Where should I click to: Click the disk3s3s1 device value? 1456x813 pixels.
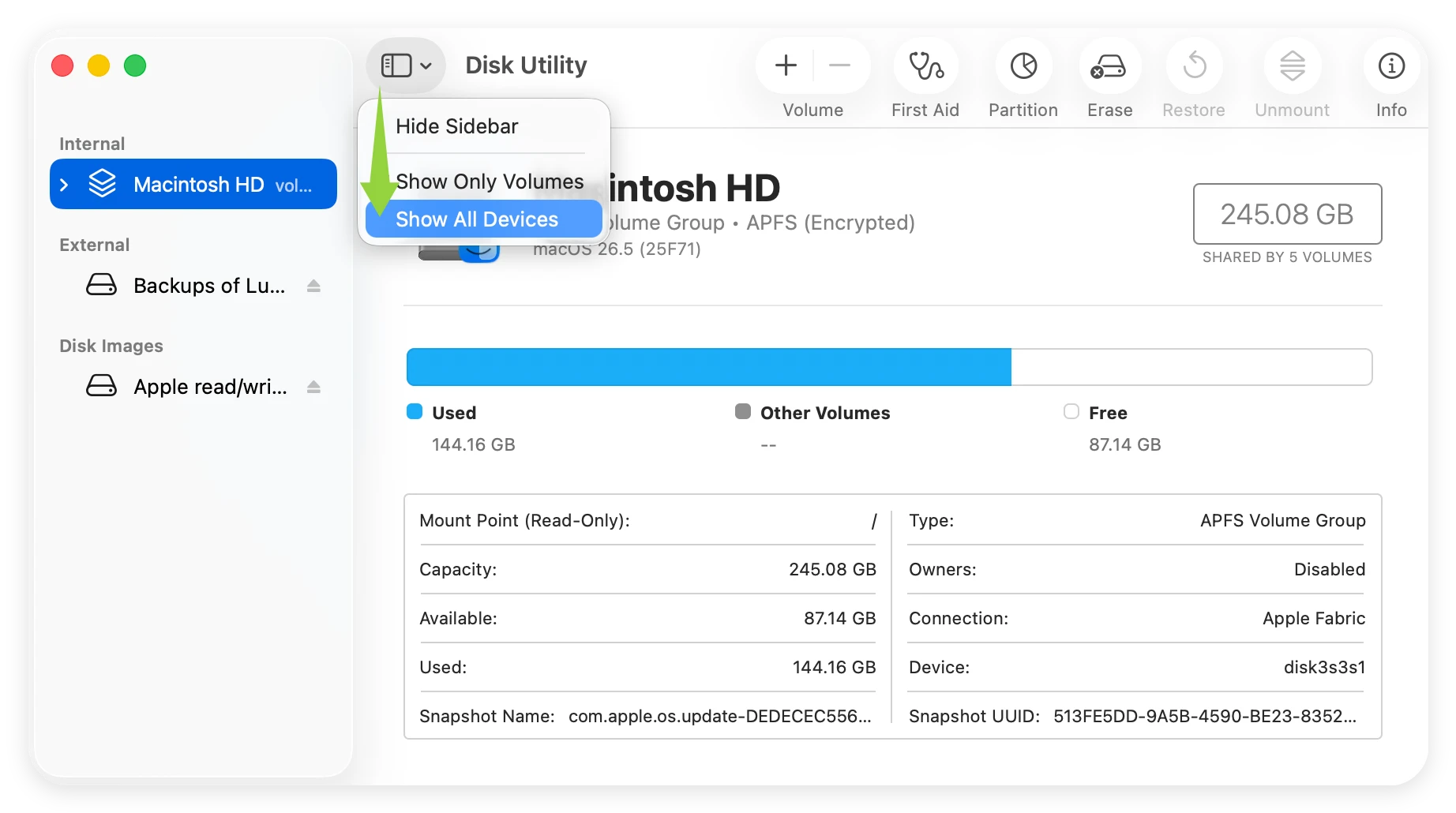(x=1325, y=667)
